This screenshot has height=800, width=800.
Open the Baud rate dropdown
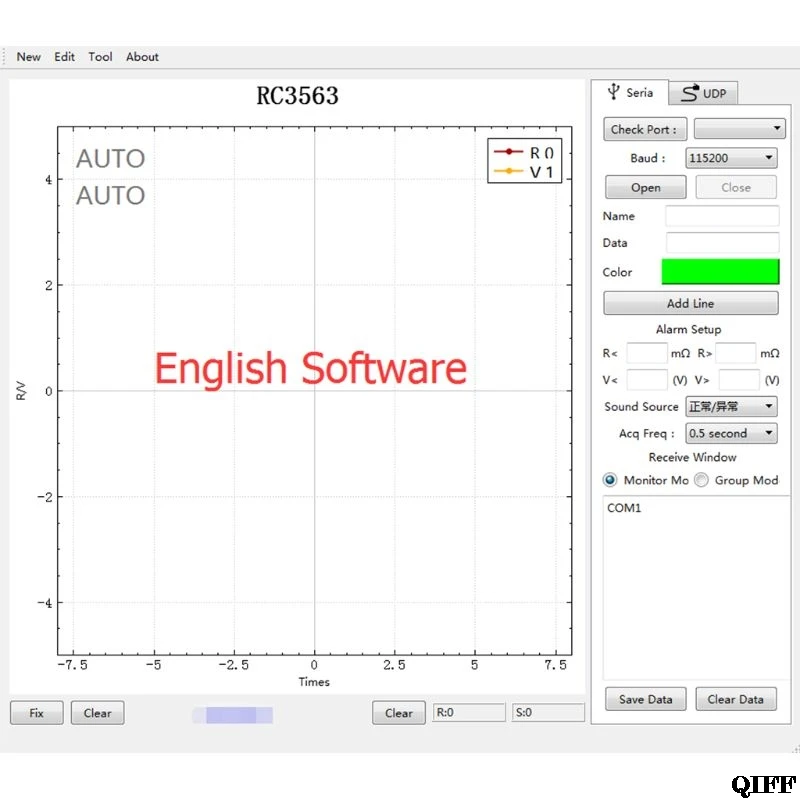[x=731, y=158]
